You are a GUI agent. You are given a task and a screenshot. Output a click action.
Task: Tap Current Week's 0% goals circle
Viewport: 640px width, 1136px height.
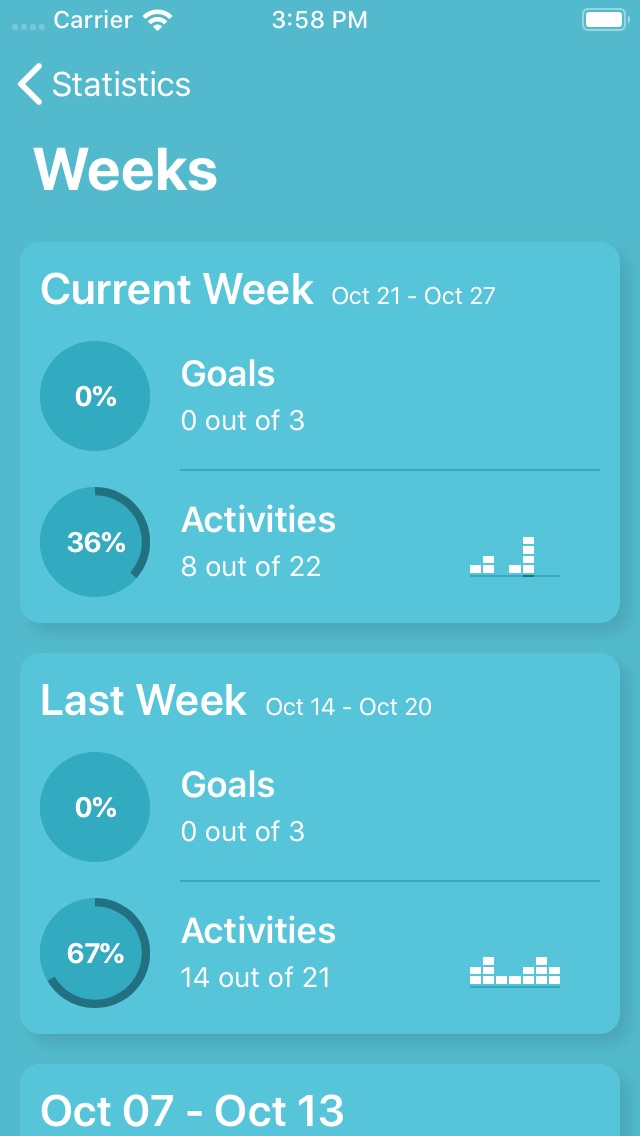tap(95, 396)
